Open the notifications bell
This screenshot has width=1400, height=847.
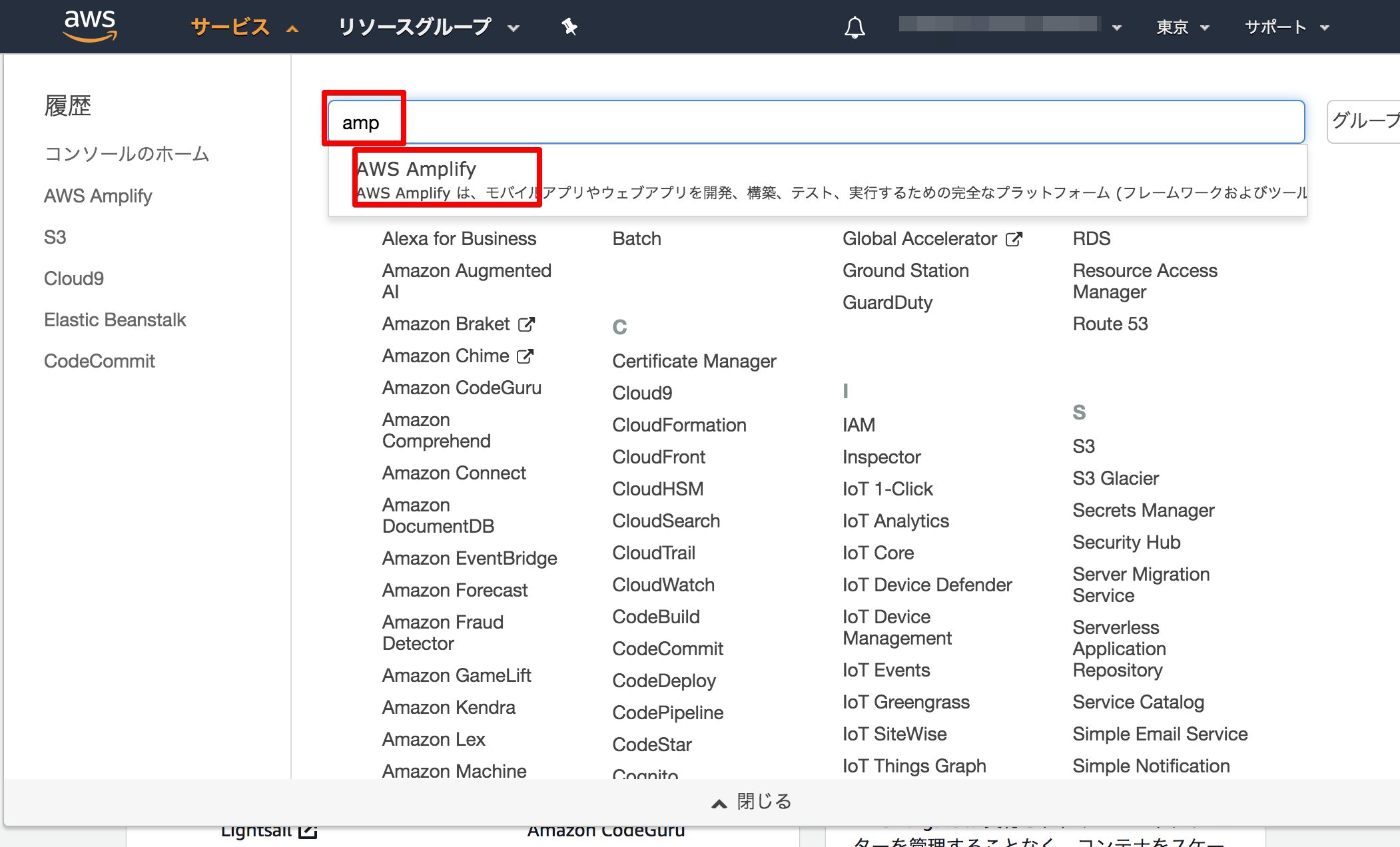[855, 27]
